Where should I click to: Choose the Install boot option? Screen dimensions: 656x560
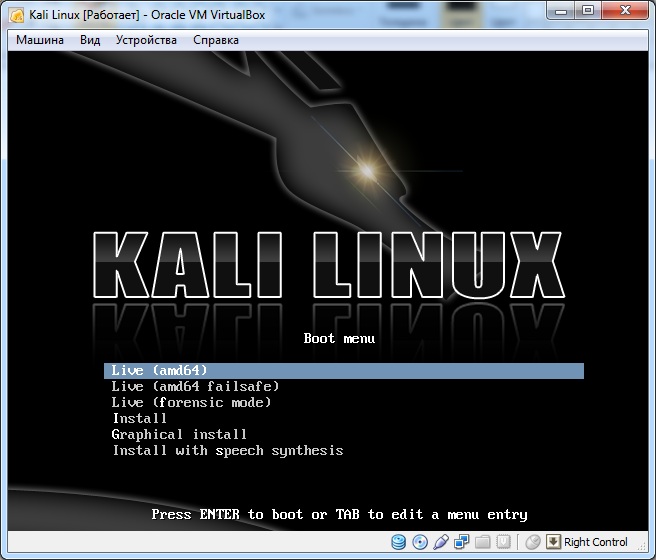coord(140,418)
